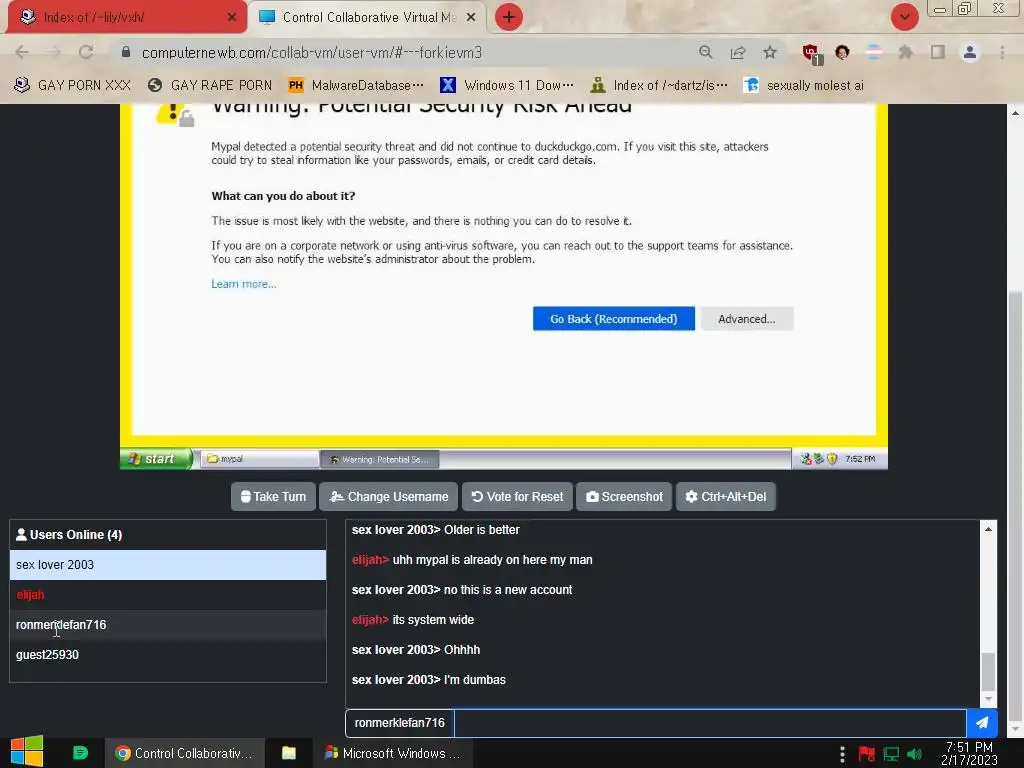The height and width of the screenshot is (768, 1024).
Task: Send the chat message with paper plane icon
Action: click(982, 723)
